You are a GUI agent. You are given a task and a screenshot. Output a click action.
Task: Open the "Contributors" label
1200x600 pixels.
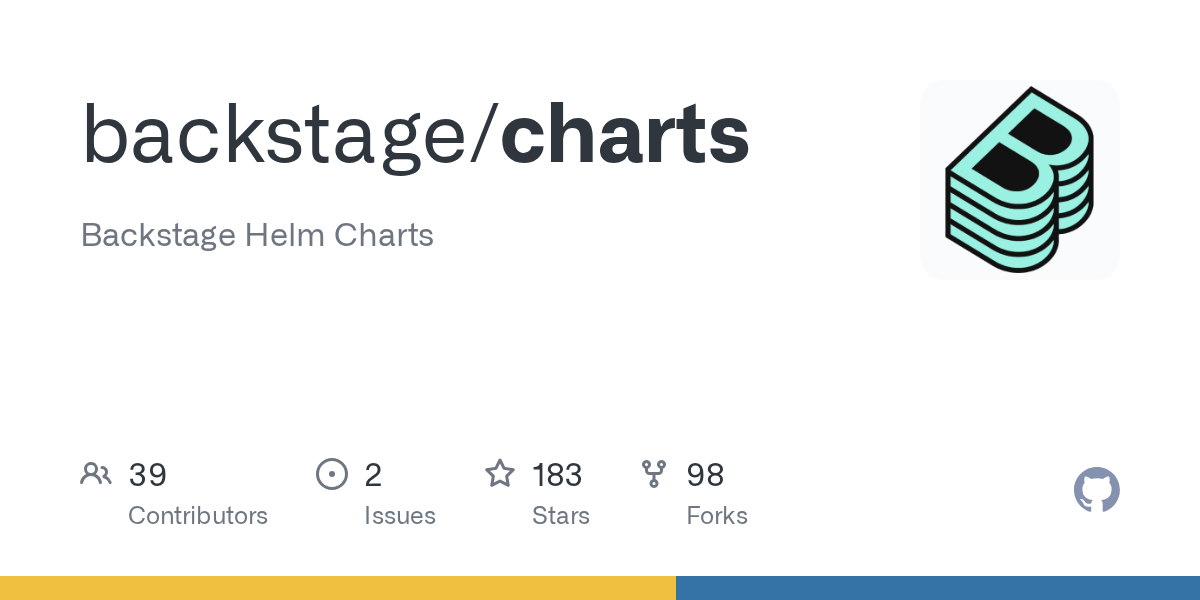point(198,516)
